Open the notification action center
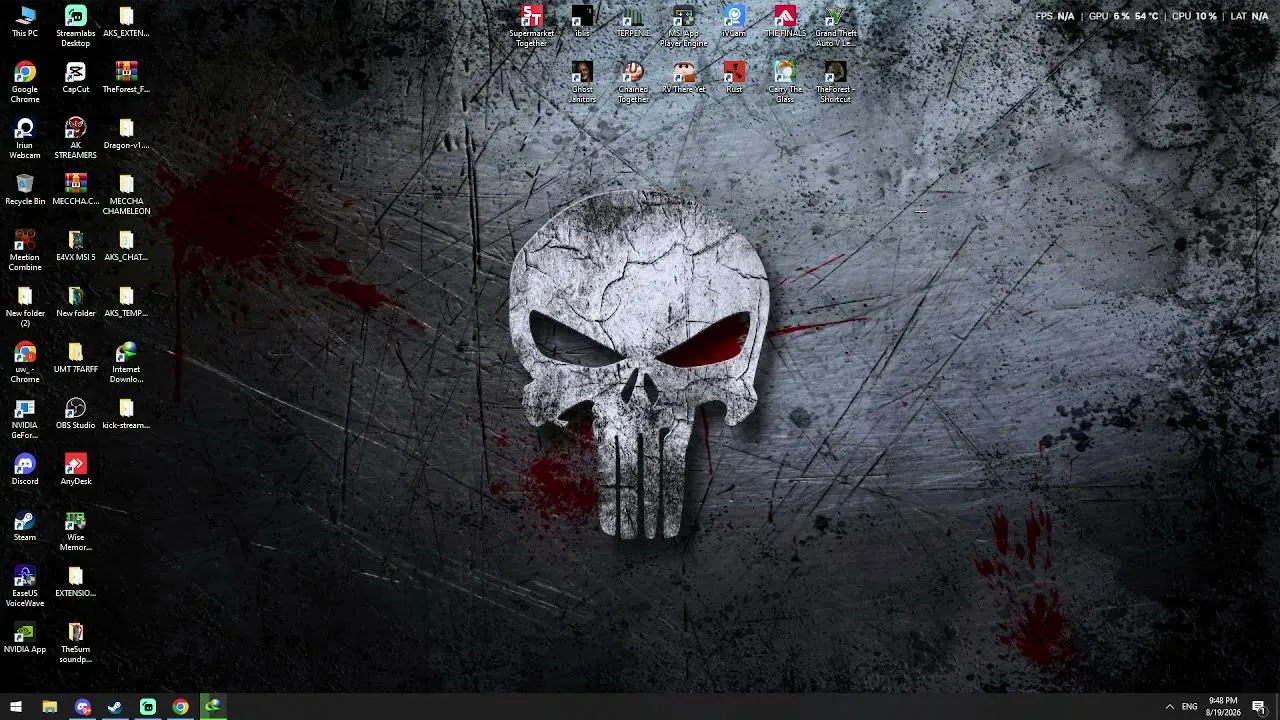This screenshot has width=1280, height=720. coord(1259,707)
